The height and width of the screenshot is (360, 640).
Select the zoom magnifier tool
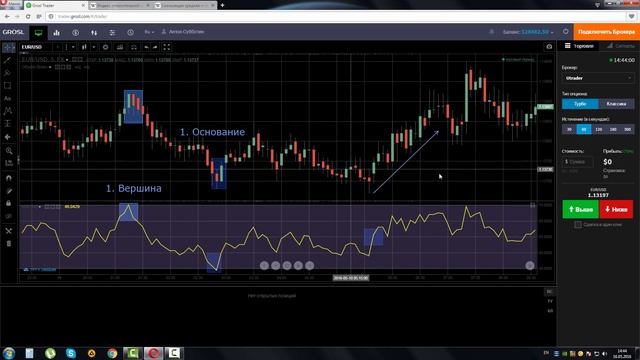(x=9, y=151)
